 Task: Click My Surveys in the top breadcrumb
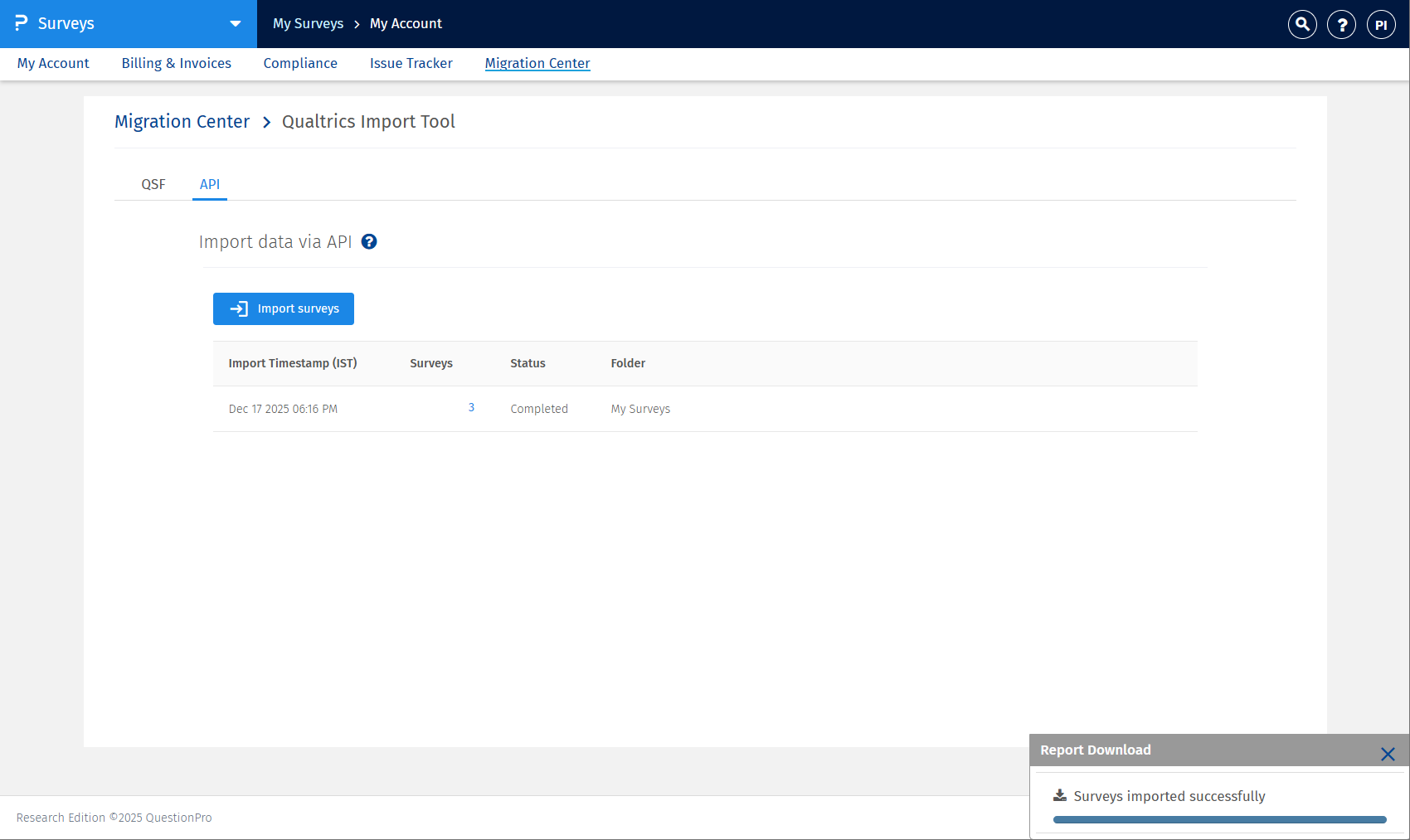pos(308,23)
